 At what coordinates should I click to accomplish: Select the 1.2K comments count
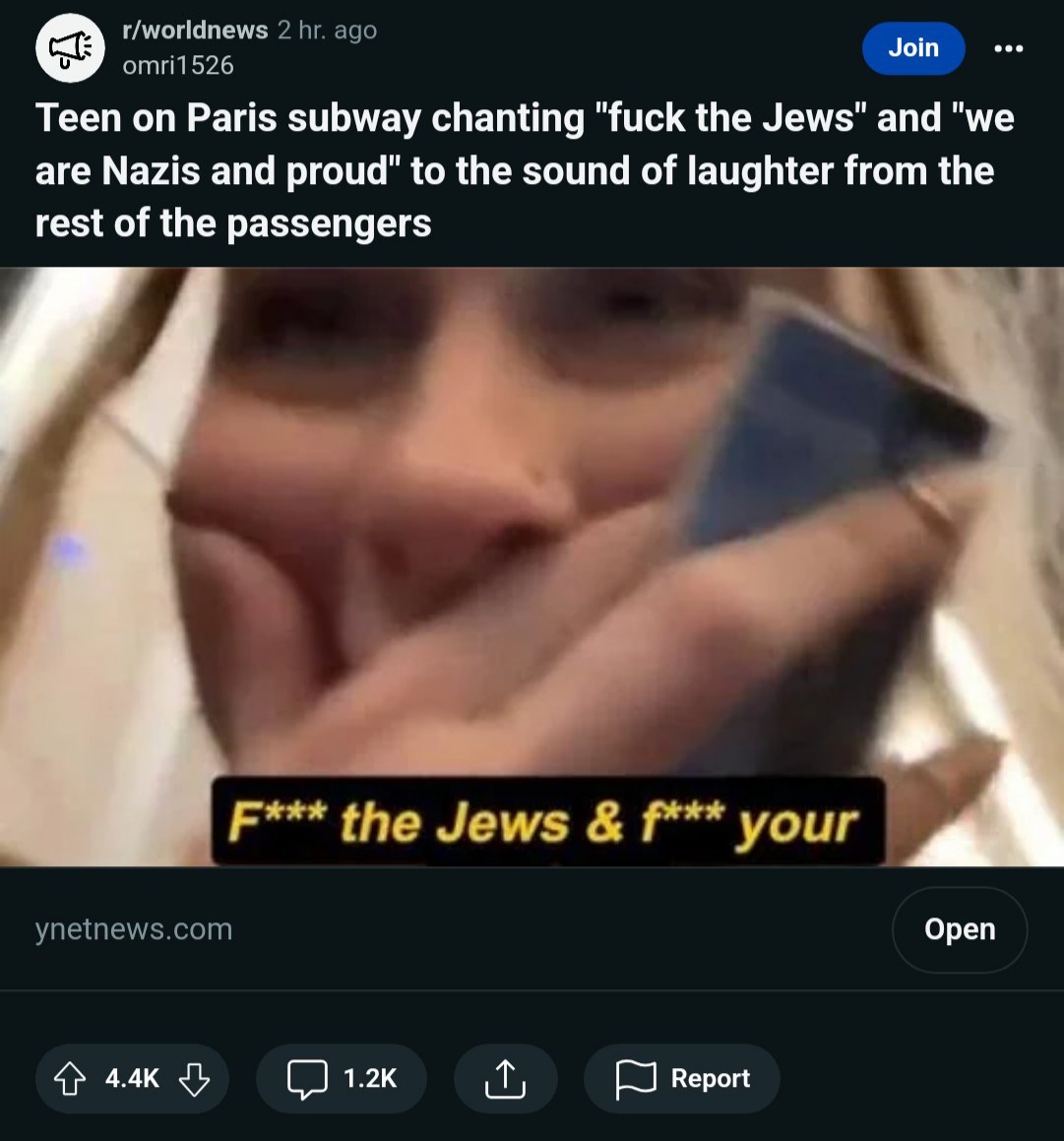(x=370, y=1078)
